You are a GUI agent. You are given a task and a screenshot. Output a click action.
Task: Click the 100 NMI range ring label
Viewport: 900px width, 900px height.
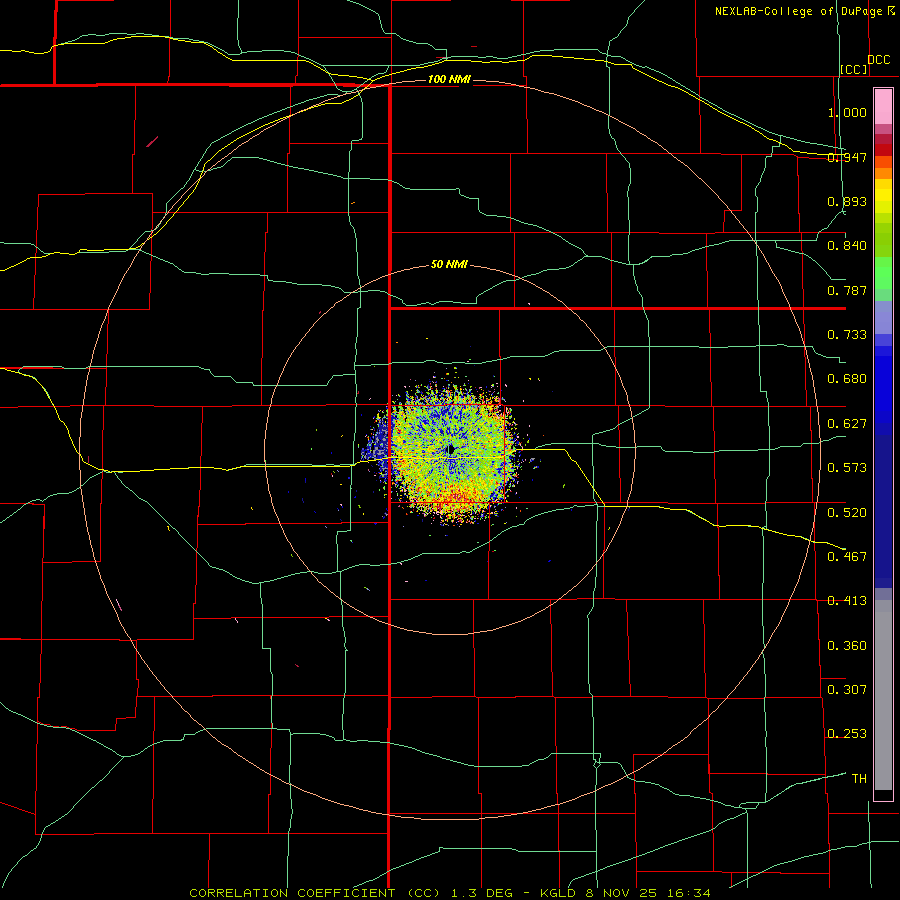click(x=449, y=79)
